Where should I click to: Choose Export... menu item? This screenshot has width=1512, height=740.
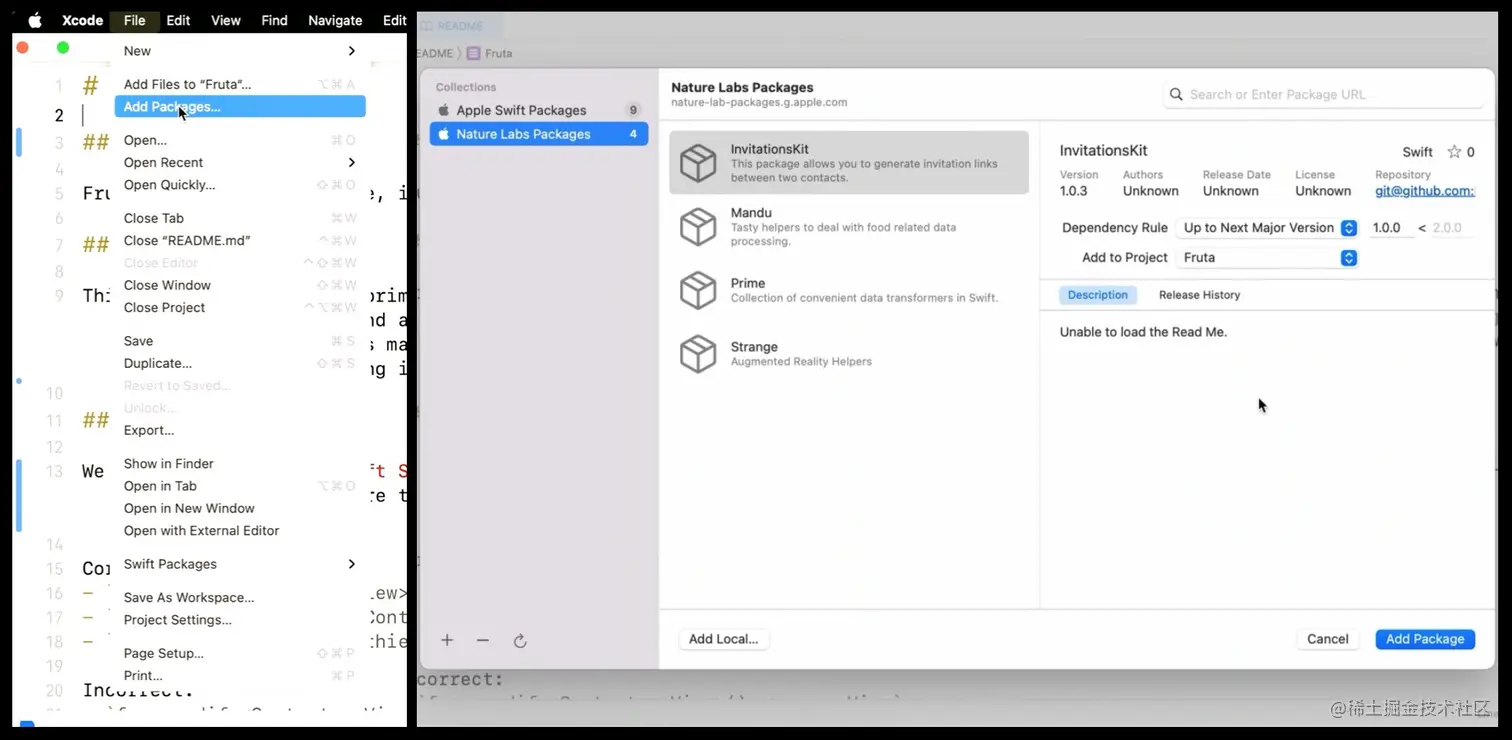(x=240, y=430)
